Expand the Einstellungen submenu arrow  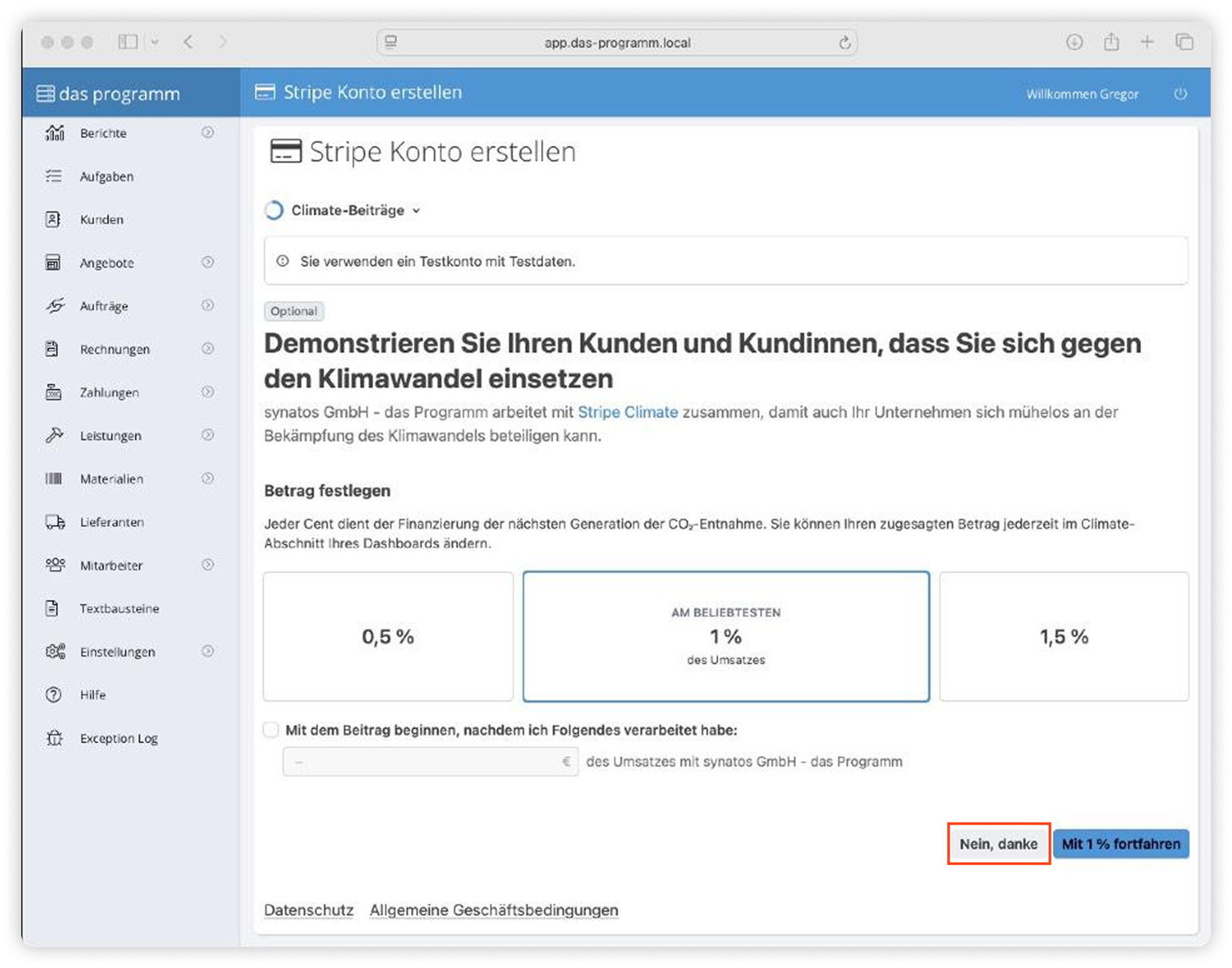coord(208,651)
